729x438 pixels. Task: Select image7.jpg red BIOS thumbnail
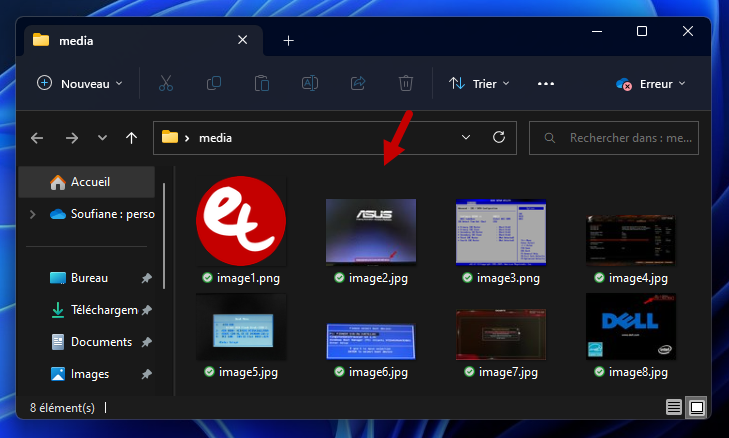pos(501,334)
